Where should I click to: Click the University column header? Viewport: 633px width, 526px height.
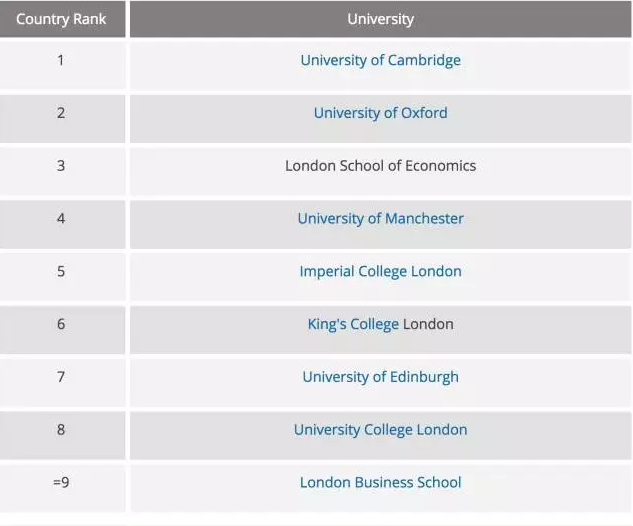pos(380,19)
